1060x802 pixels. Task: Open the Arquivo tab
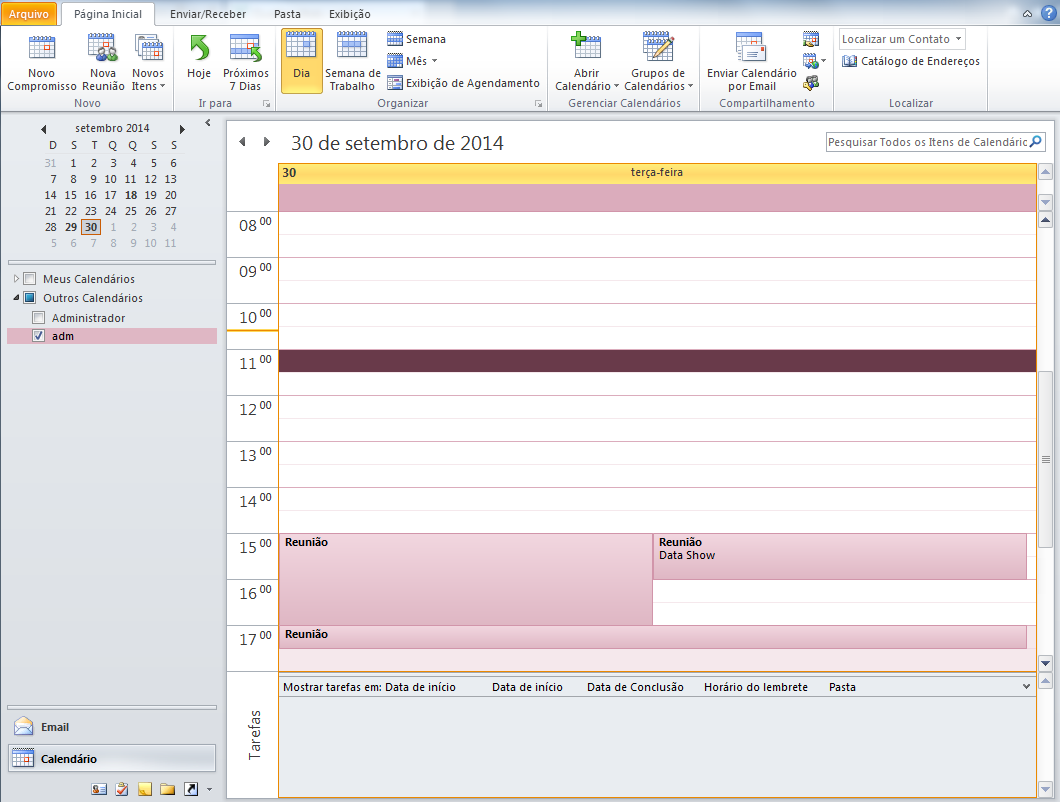click(29, 14)
